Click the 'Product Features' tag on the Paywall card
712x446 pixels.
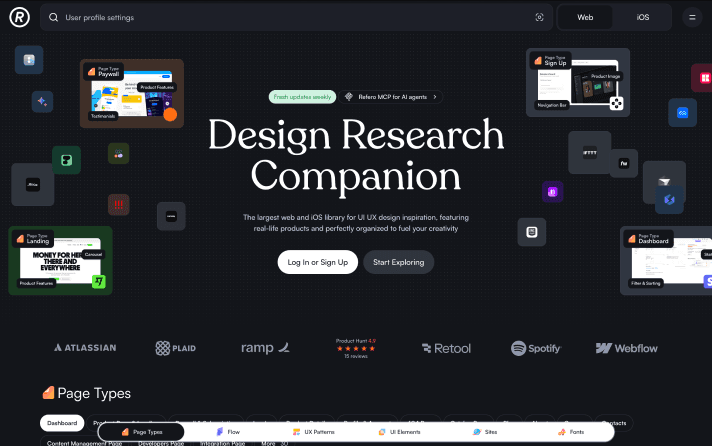pos(157,87)
